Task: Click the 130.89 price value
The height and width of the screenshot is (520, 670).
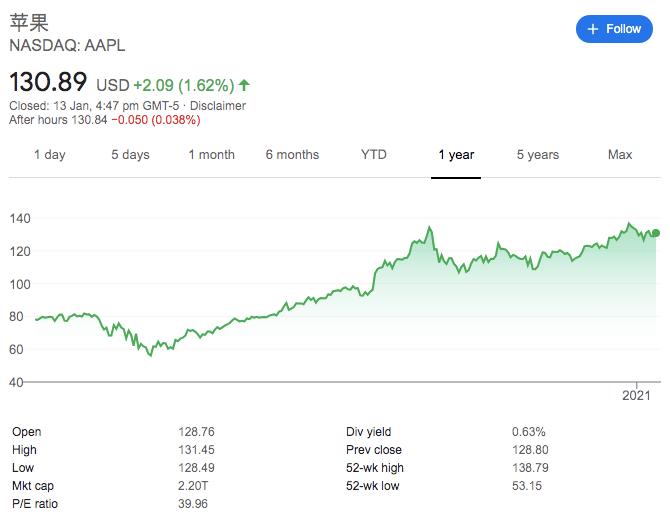Action: (48, 82)
